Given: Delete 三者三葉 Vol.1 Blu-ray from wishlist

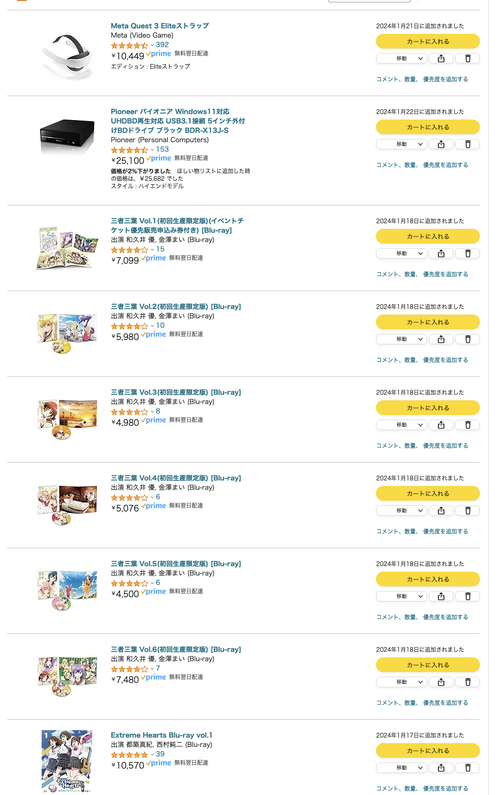Looking at the screenshot, I should coord(468,254).
